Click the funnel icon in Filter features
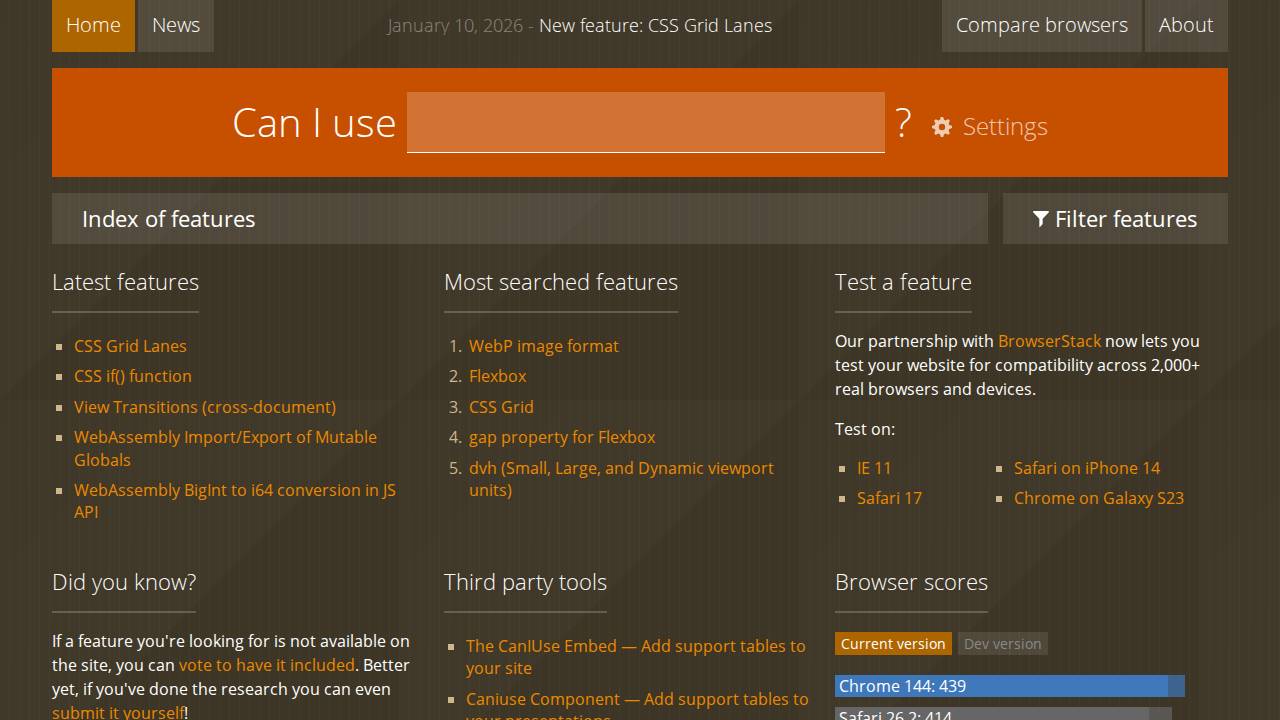Viewport: 1280px width, 720px height. click(1041, 219)
